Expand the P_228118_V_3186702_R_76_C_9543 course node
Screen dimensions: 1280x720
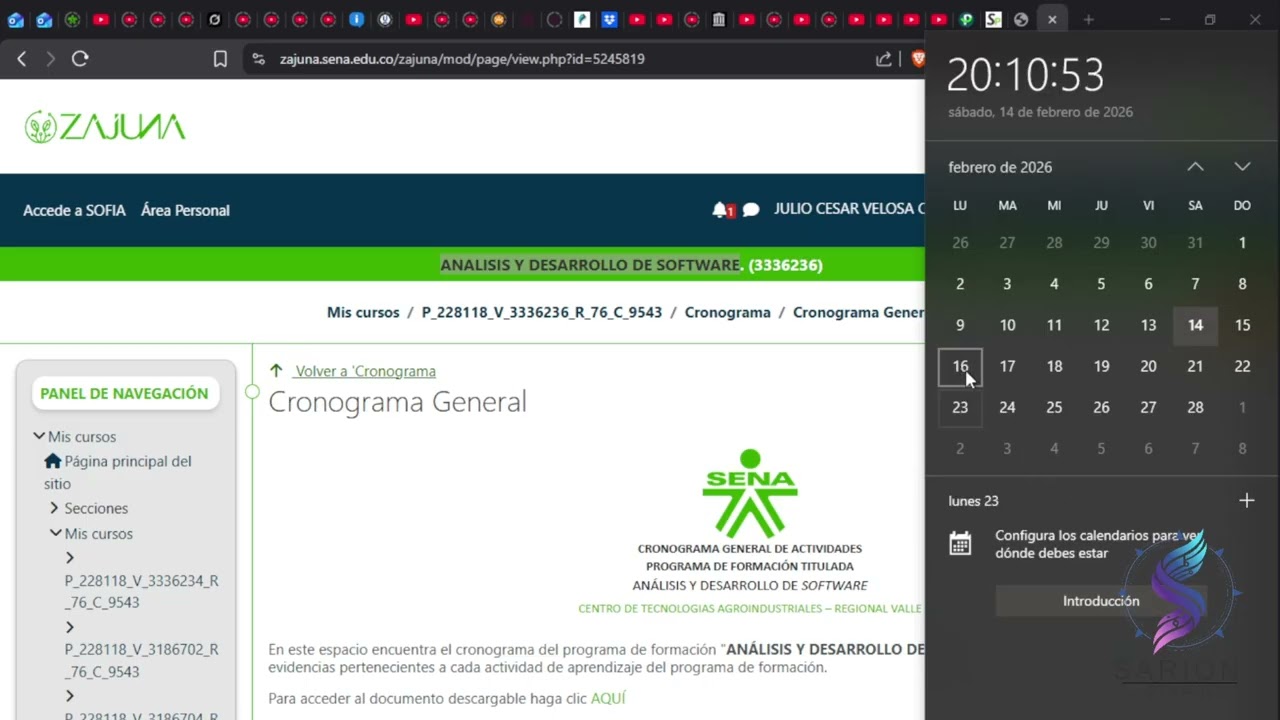pos(69,627)
